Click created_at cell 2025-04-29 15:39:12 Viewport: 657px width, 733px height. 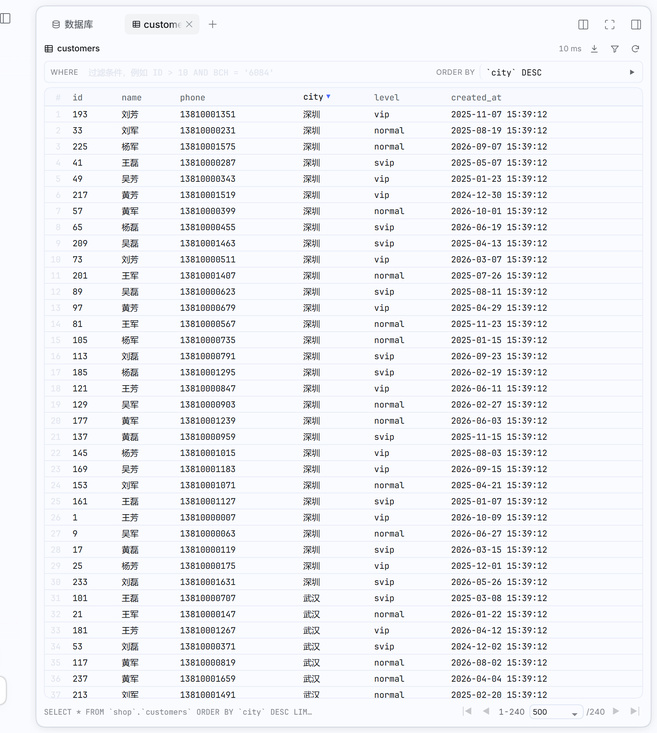499,308
